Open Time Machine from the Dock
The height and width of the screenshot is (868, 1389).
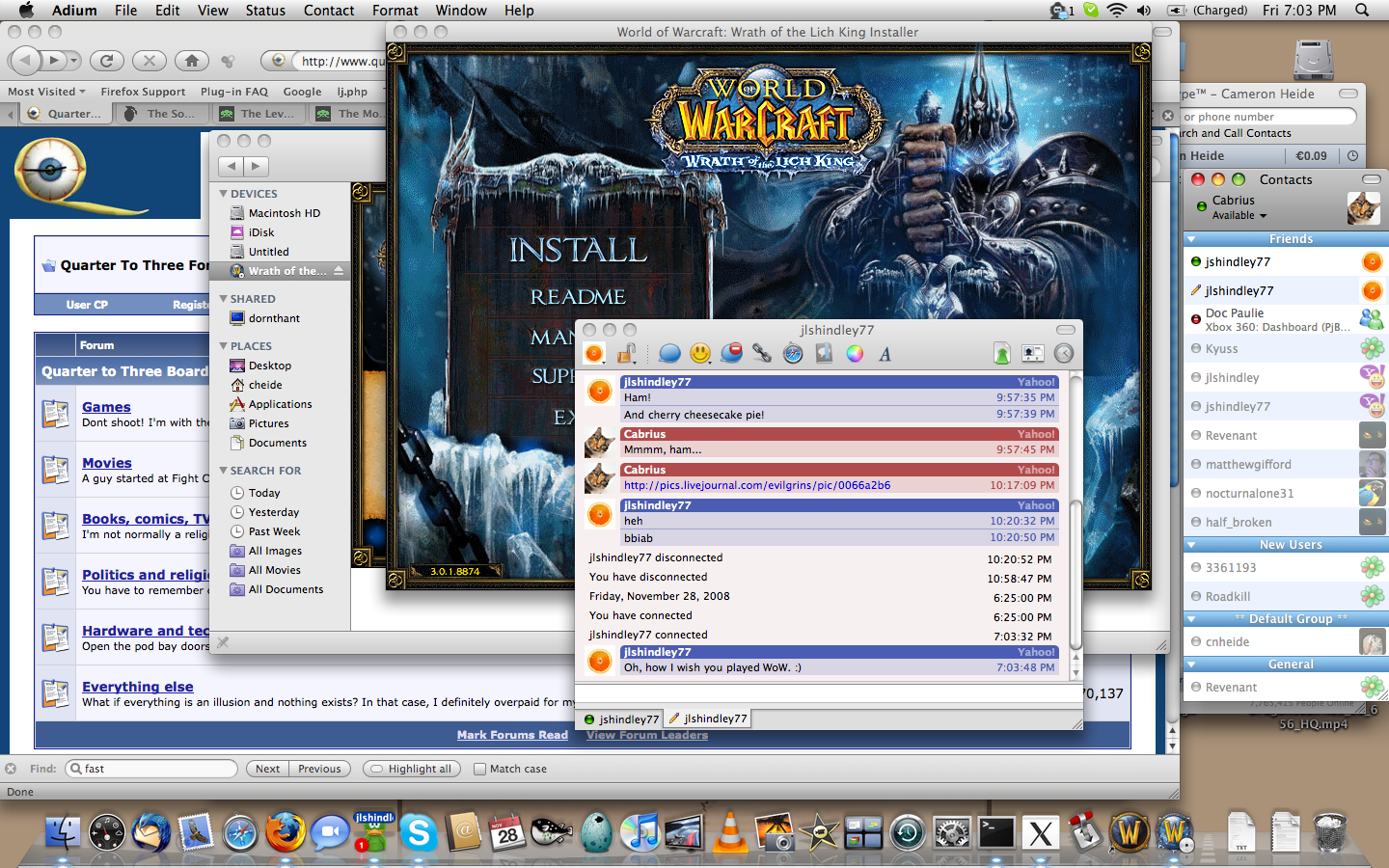coord(908,832)
